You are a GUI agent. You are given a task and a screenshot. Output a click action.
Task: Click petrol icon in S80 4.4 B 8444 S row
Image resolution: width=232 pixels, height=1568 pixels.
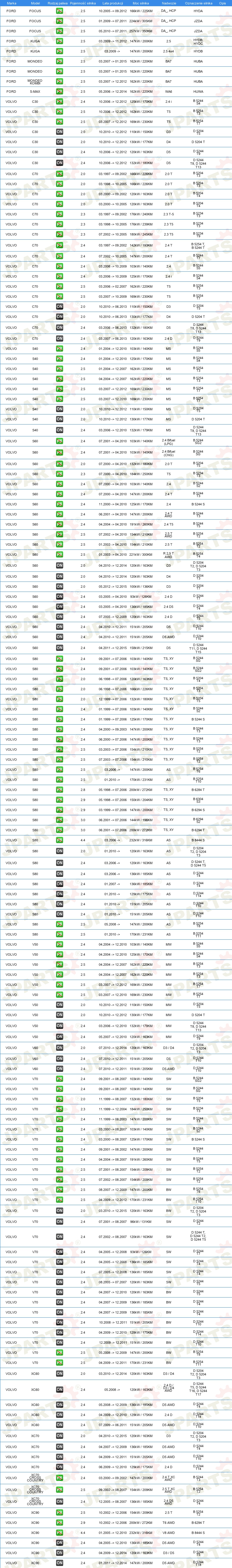point(59,840)
